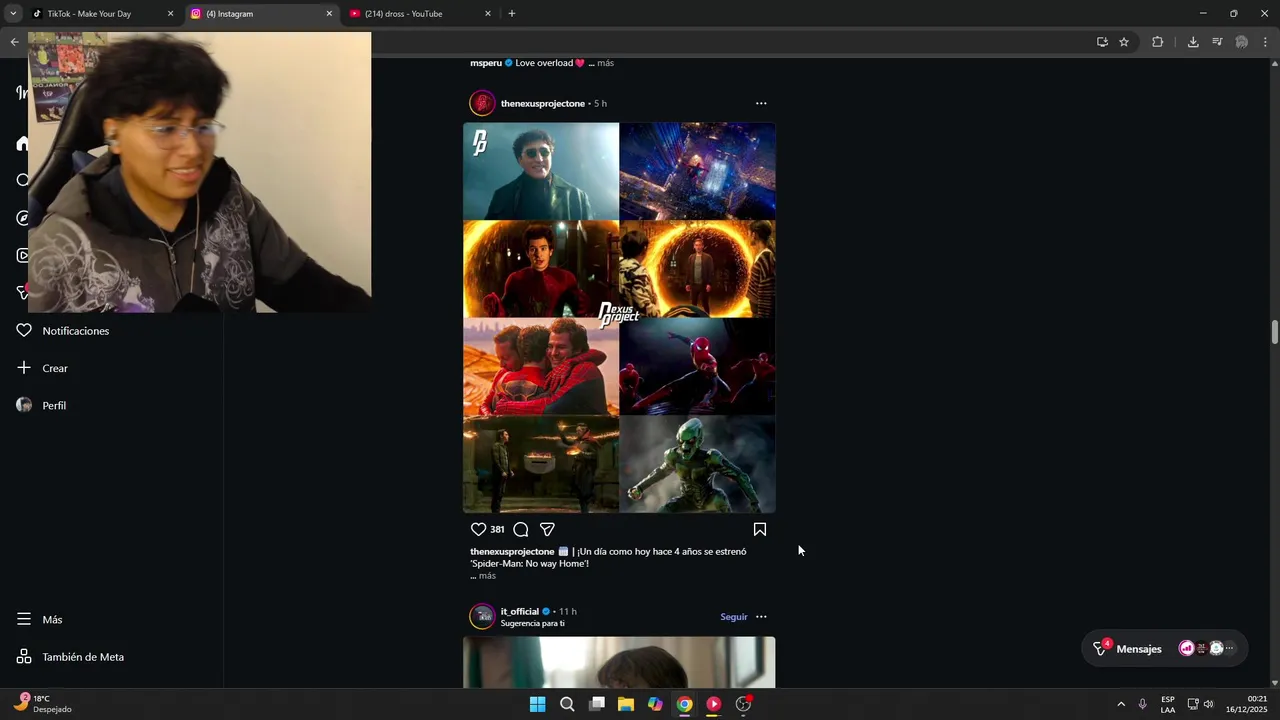Open File Explorer from taskbar
Image resolution: width=1280 pixels, height=720 pixels.
tap(626, 704)
